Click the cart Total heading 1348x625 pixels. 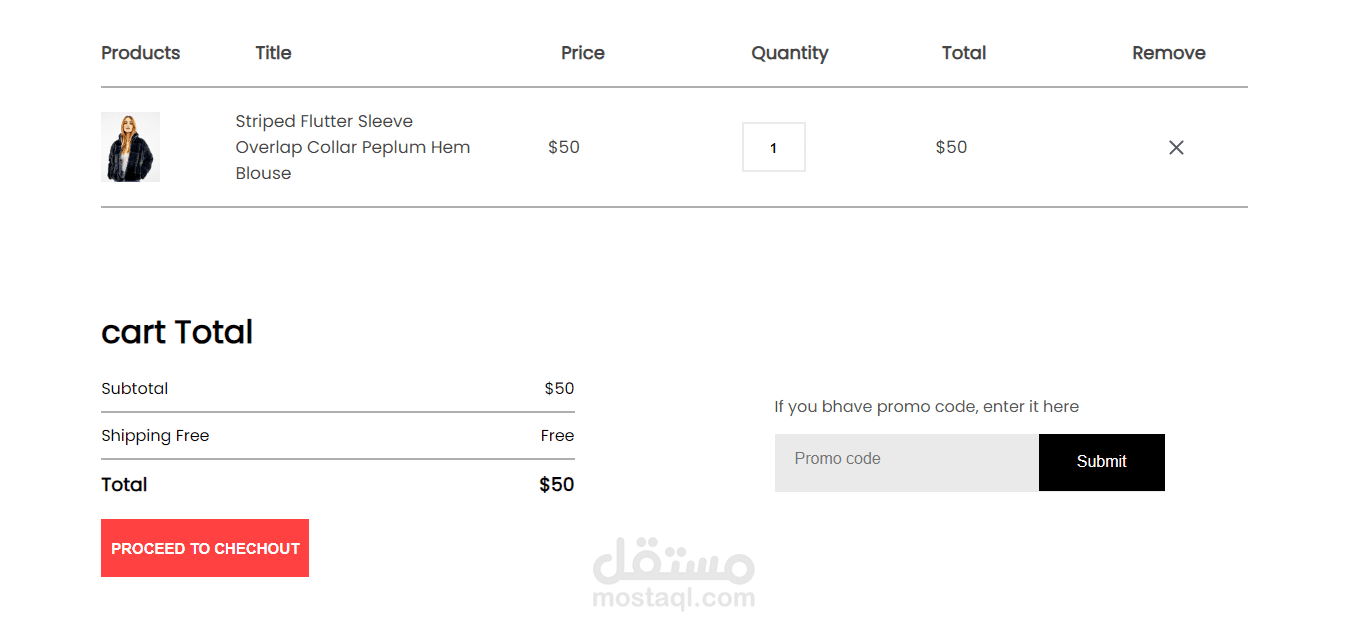[x=177, y=332]
